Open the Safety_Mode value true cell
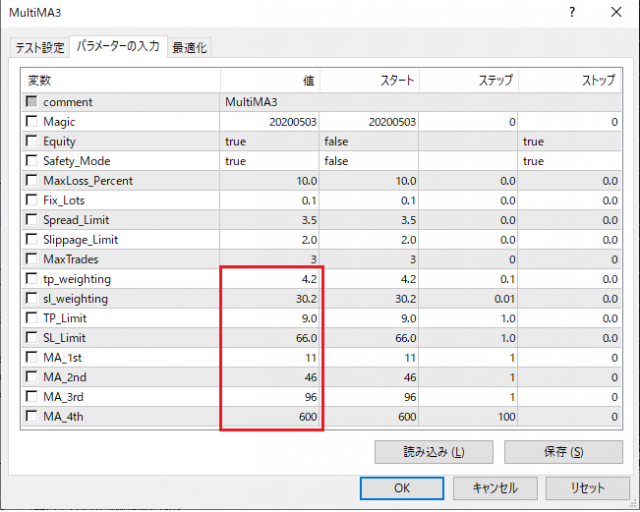This screenshot has width=640, height=512. 270,161
